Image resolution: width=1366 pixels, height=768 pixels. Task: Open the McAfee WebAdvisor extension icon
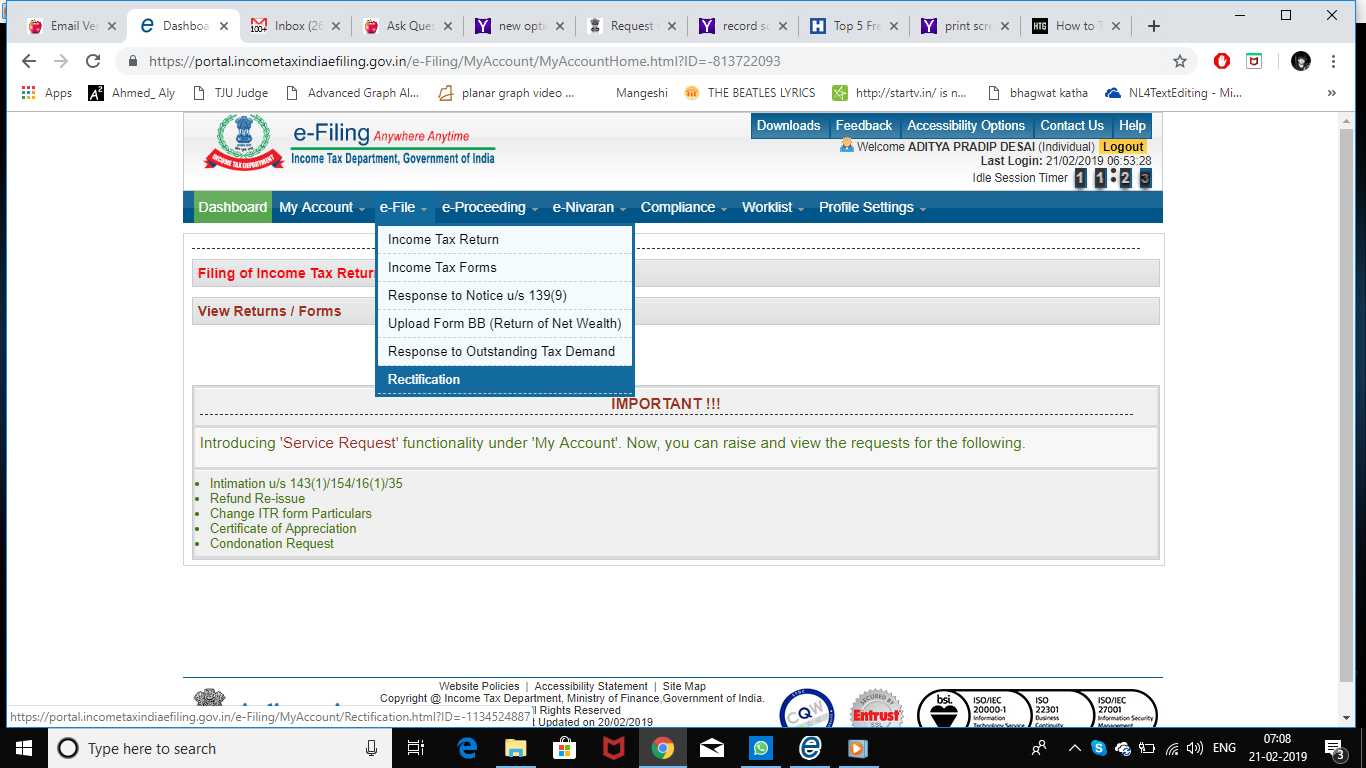coord(1254,61)
